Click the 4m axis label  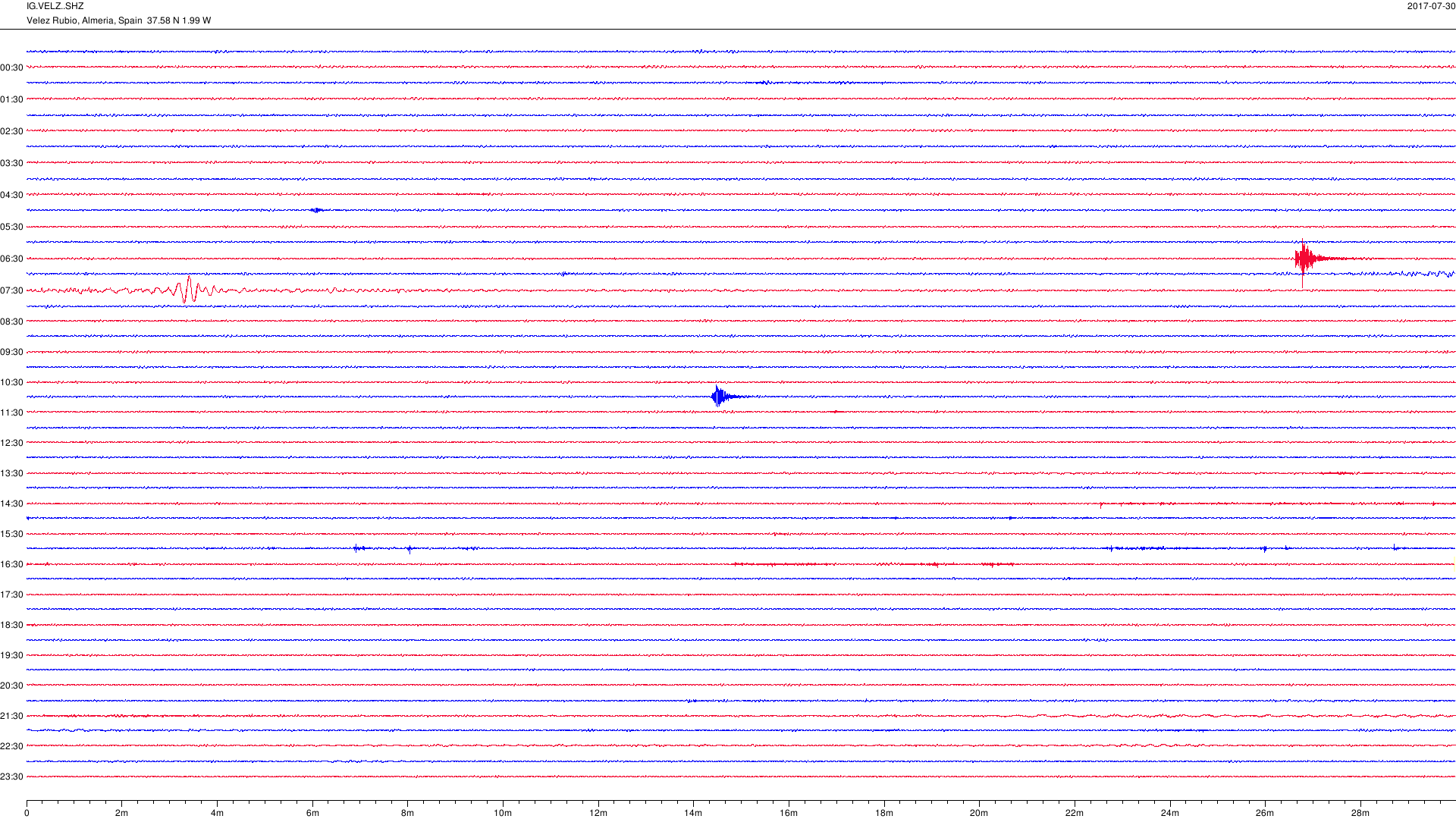pos(217,813)
